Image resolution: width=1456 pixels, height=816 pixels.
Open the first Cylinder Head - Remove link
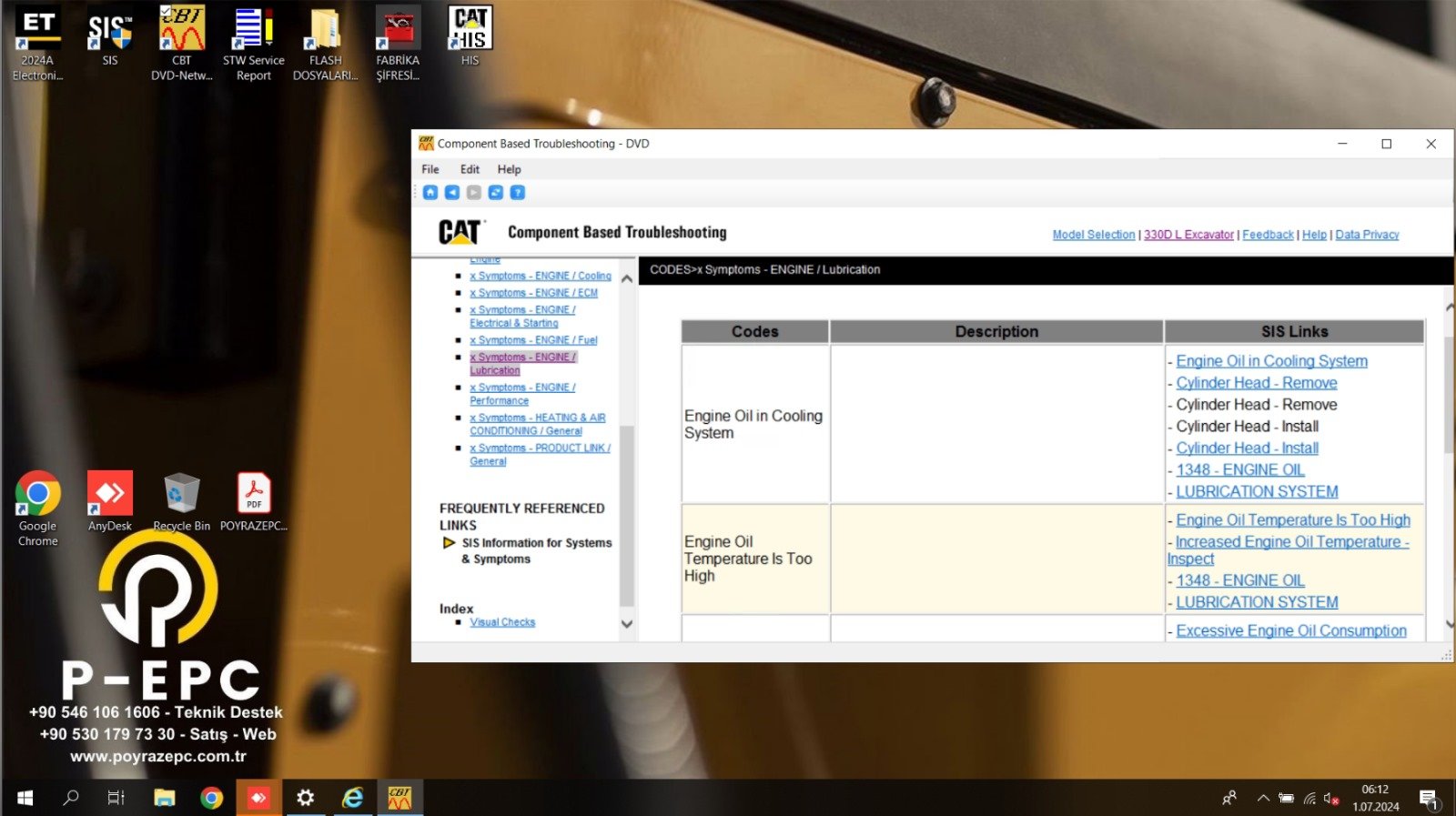[x=1256, y=383]
